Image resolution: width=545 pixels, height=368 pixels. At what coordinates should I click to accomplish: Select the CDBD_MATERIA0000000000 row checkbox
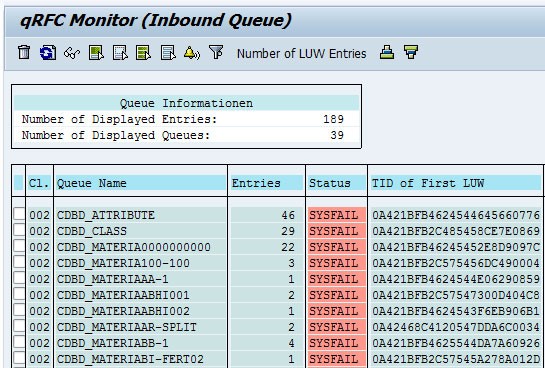pyautogui.click(x=19, y=246)
